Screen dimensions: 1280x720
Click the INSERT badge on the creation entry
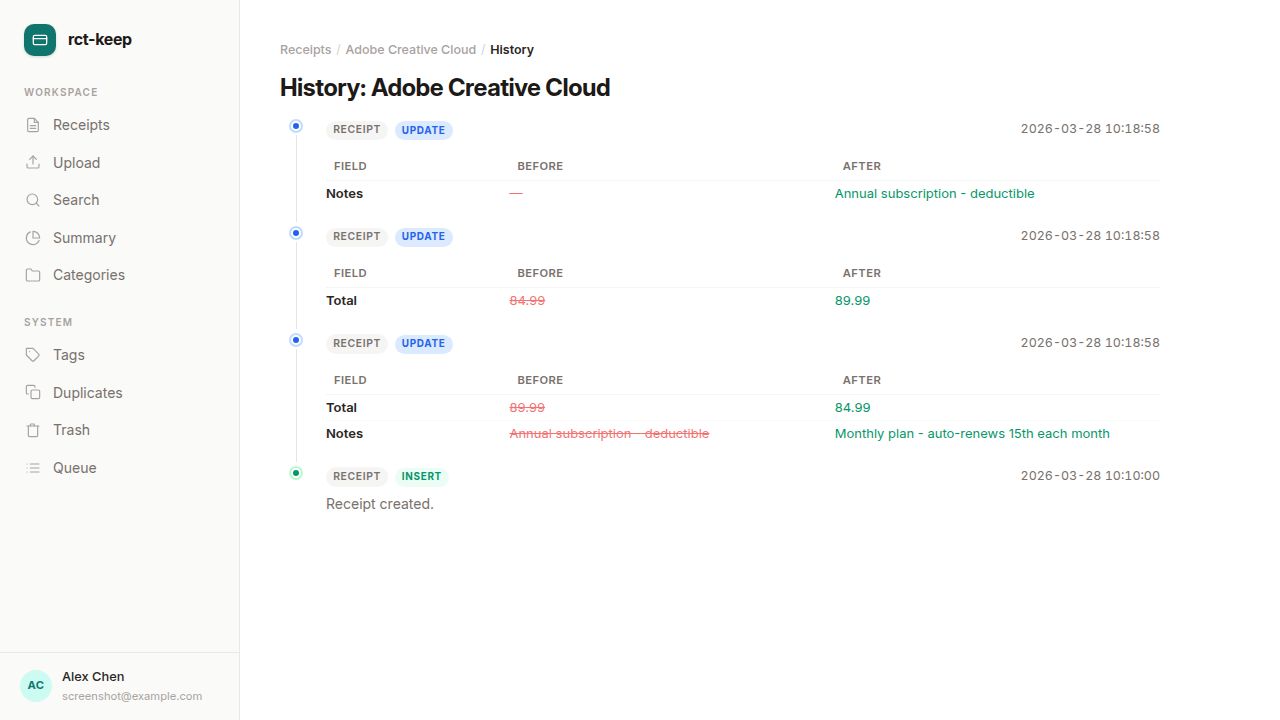(421, 476)
